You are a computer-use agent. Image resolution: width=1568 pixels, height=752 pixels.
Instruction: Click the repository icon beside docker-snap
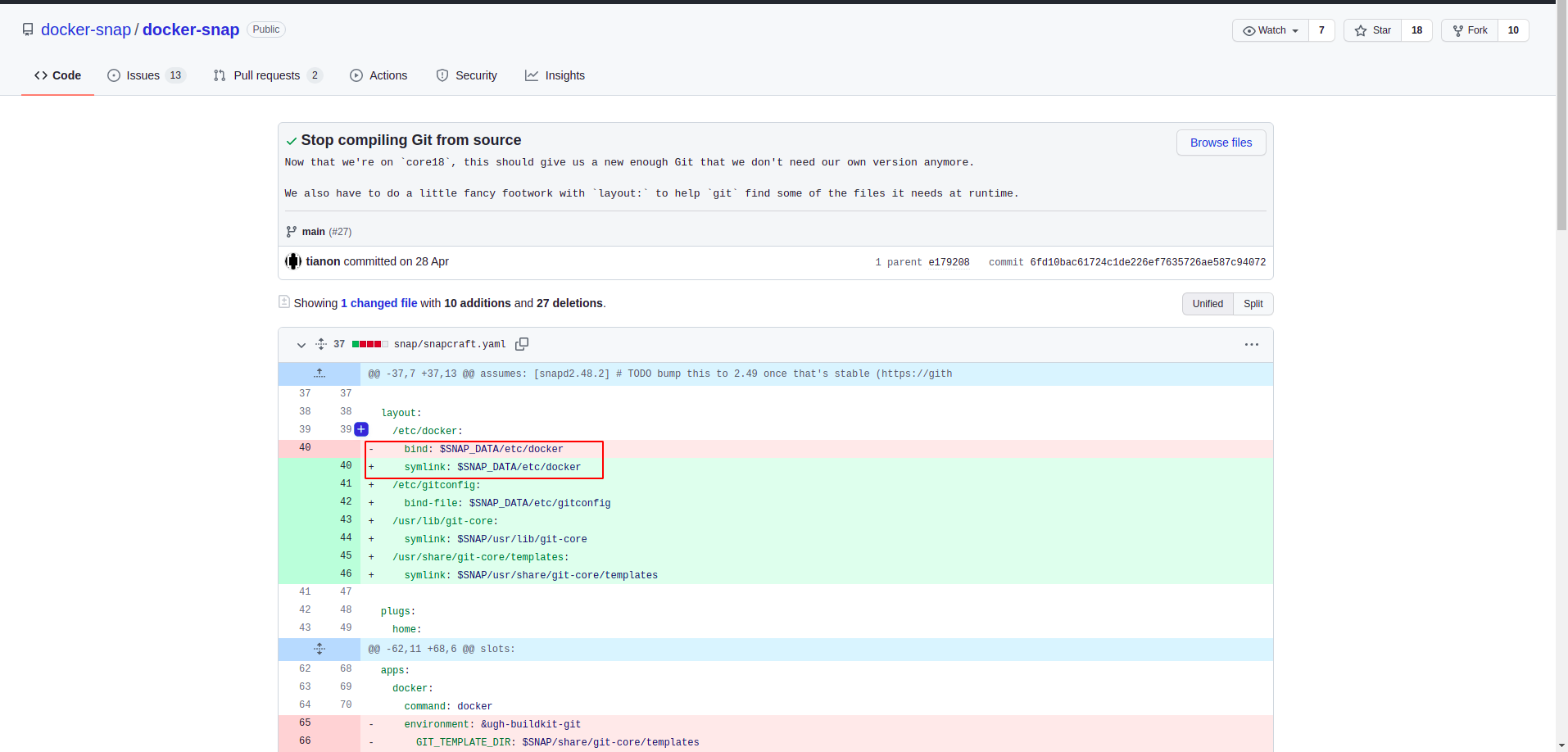[x=28, y=29]
